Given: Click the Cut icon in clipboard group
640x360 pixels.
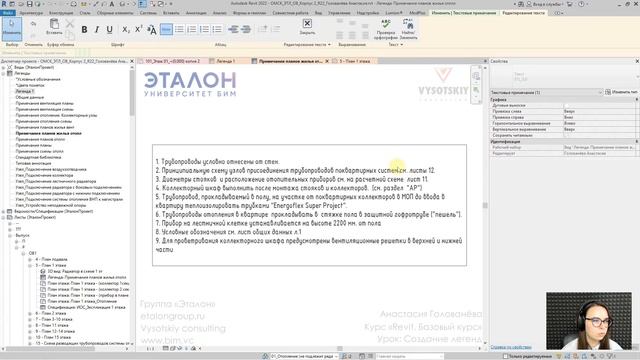Looking at the screenshot, I should click(x=70, y=24).
